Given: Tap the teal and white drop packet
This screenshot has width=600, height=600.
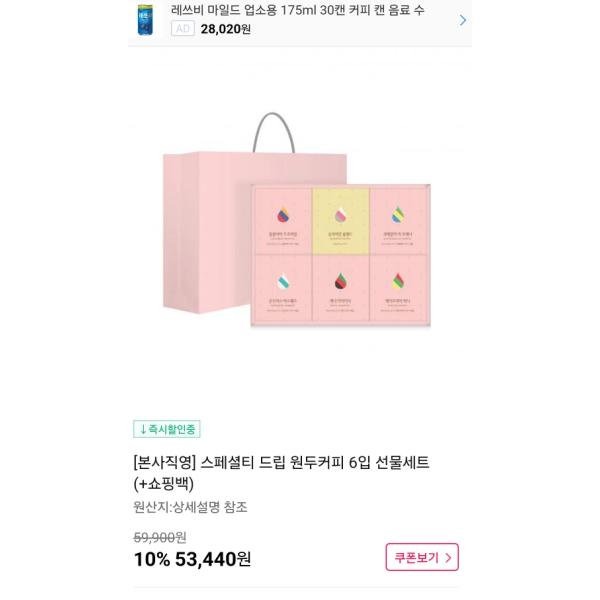Looking at the screenshot, I should (x=283, y=288).
